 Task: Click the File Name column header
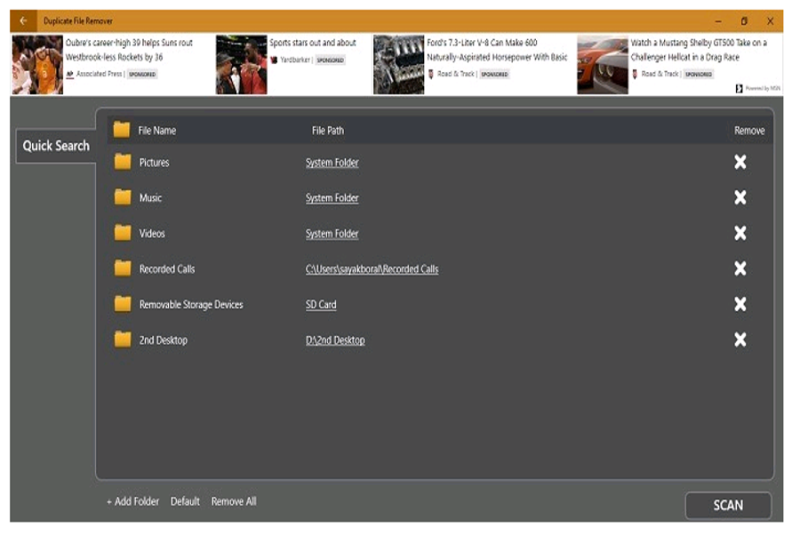click(157, 131)
